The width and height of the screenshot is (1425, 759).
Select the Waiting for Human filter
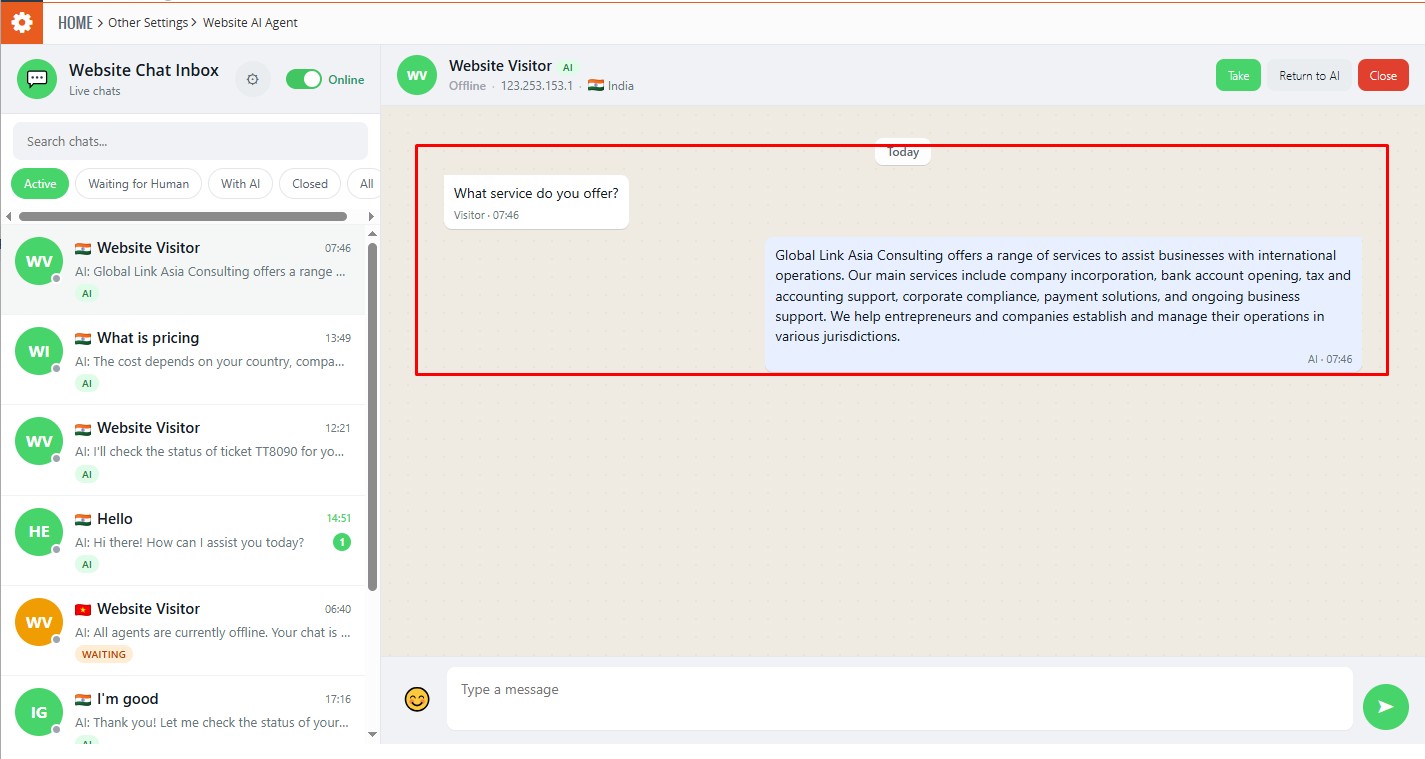(x=139, y=184)
